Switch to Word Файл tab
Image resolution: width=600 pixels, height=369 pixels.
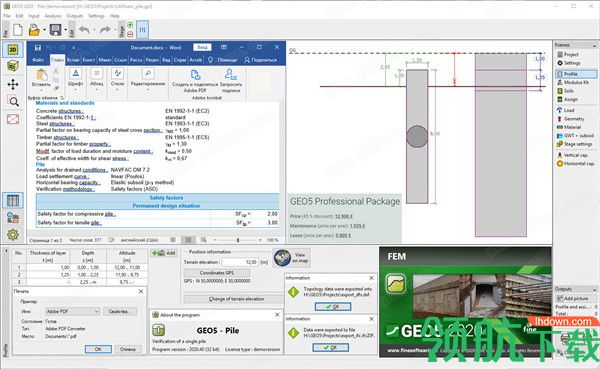coord(38,60)
